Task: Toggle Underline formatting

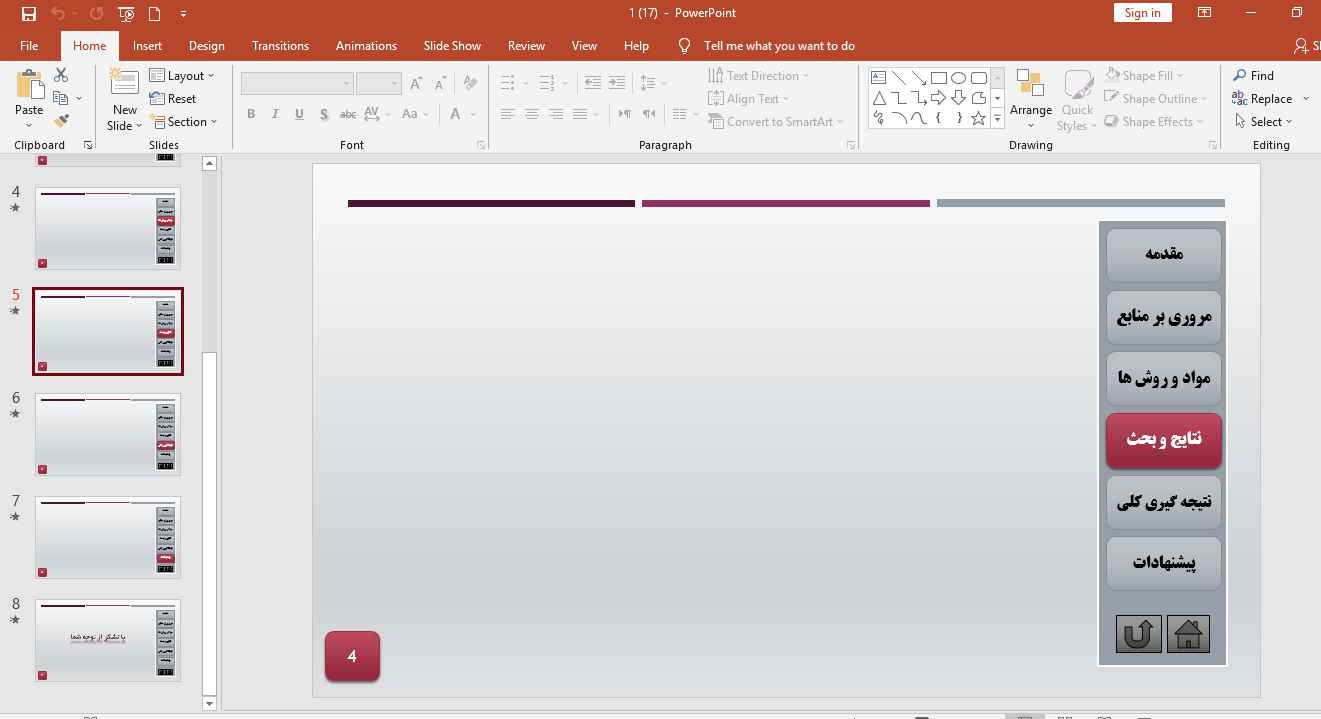Action: point(299,114)
